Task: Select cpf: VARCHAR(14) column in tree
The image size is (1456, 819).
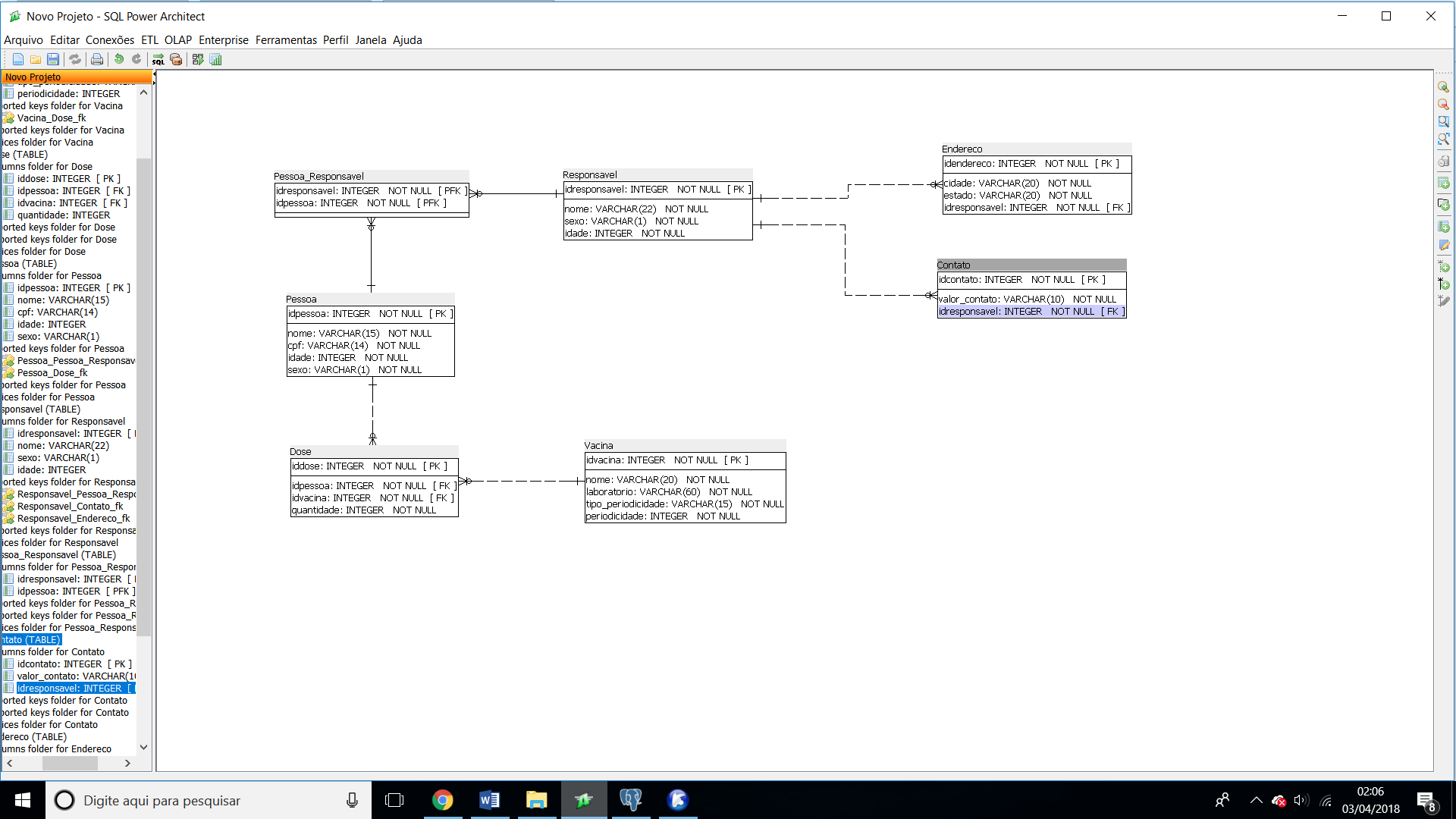Action: (58, 312)
